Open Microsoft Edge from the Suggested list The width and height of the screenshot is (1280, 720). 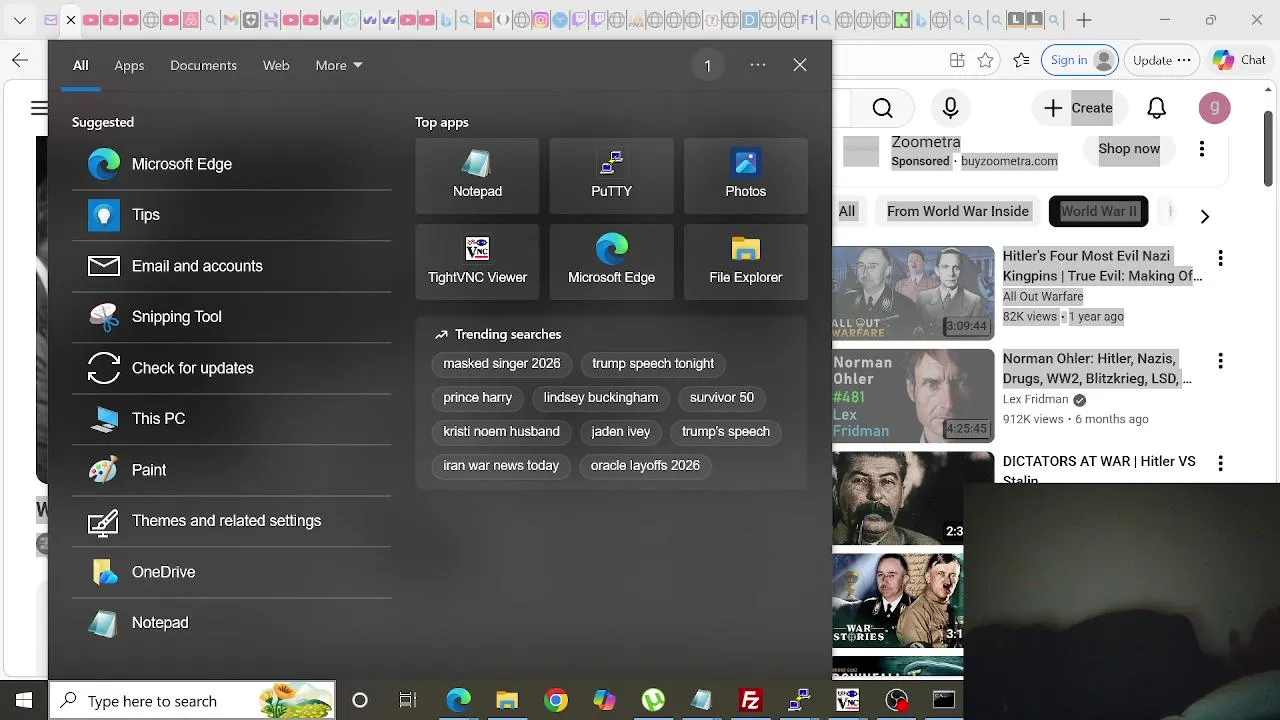[x=231, y=164]
